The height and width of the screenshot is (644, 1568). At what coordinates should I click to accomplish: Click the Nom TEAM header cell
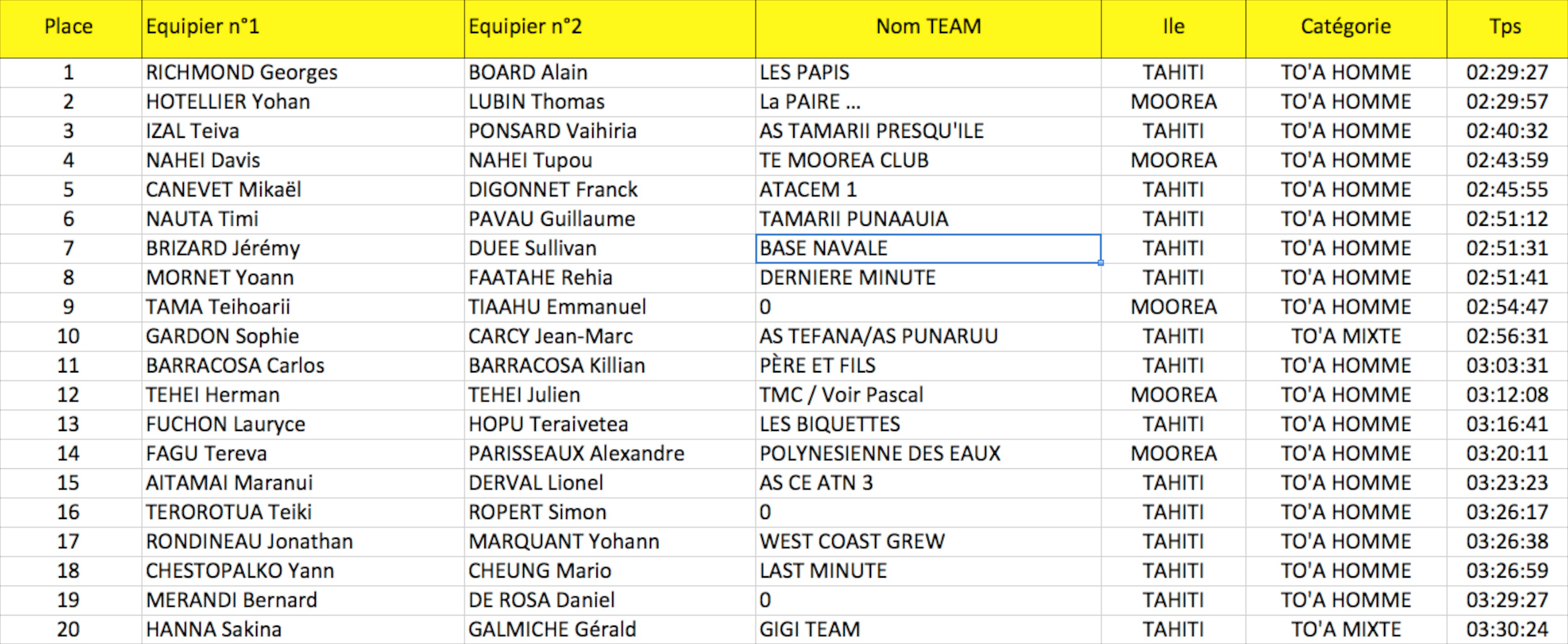[927, 27]
